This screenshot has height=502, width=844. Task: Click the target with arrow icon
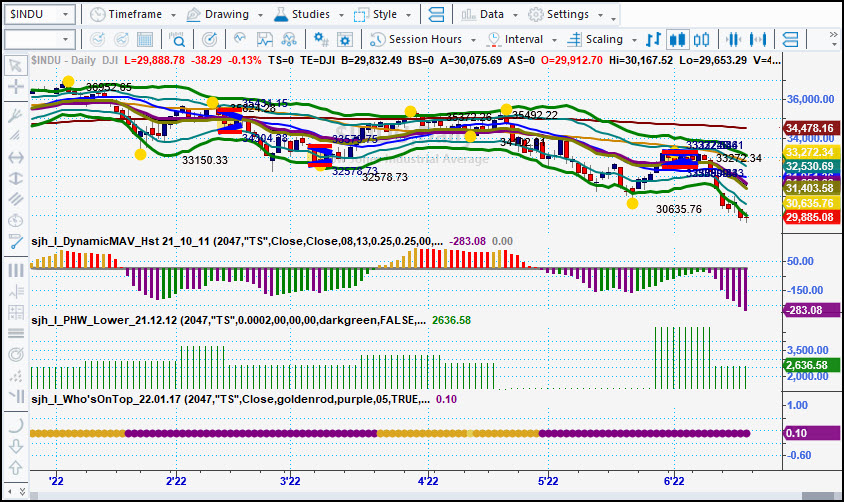pos(209,39)
